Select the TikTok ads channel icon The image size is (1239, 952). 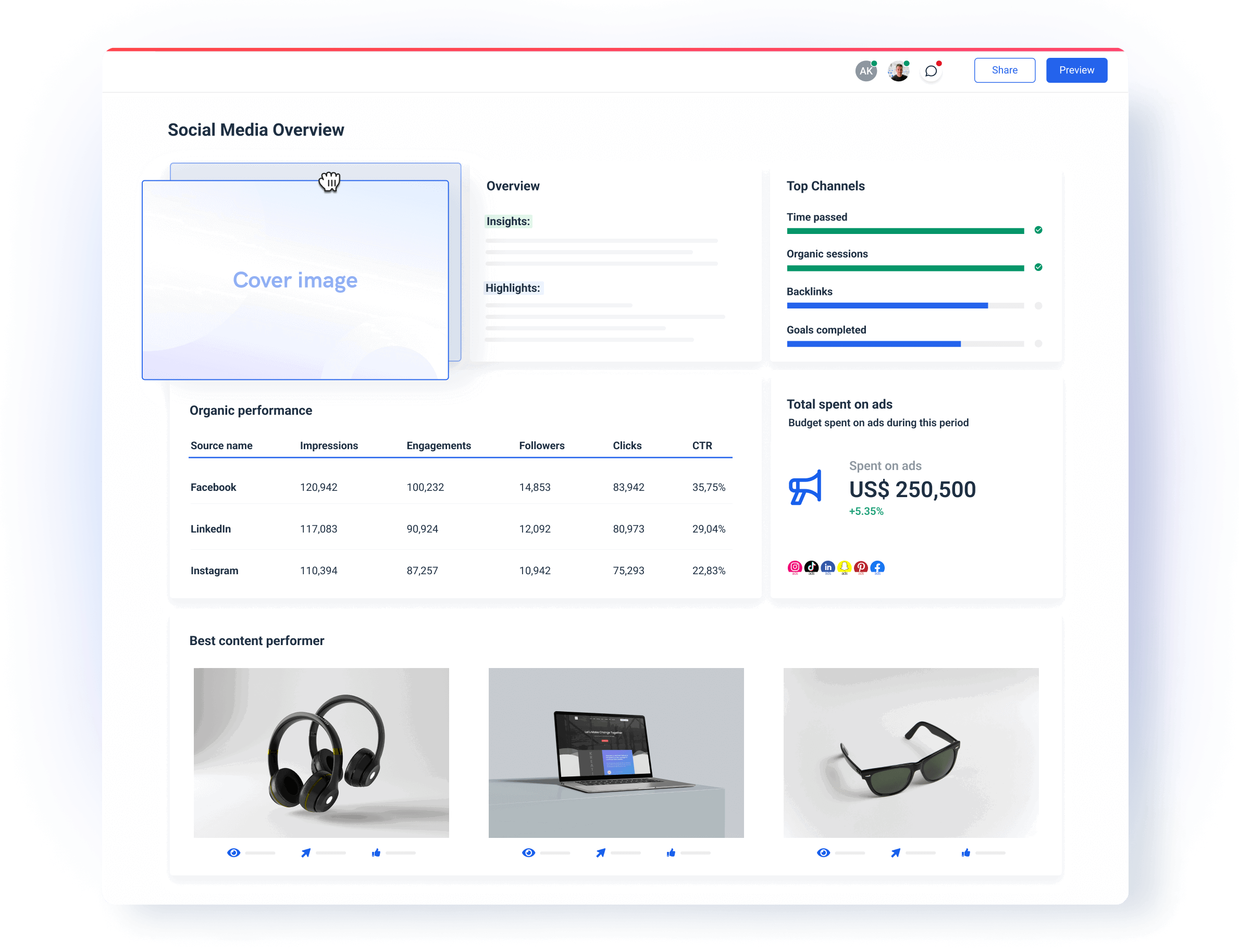click(x=812, y=567)
